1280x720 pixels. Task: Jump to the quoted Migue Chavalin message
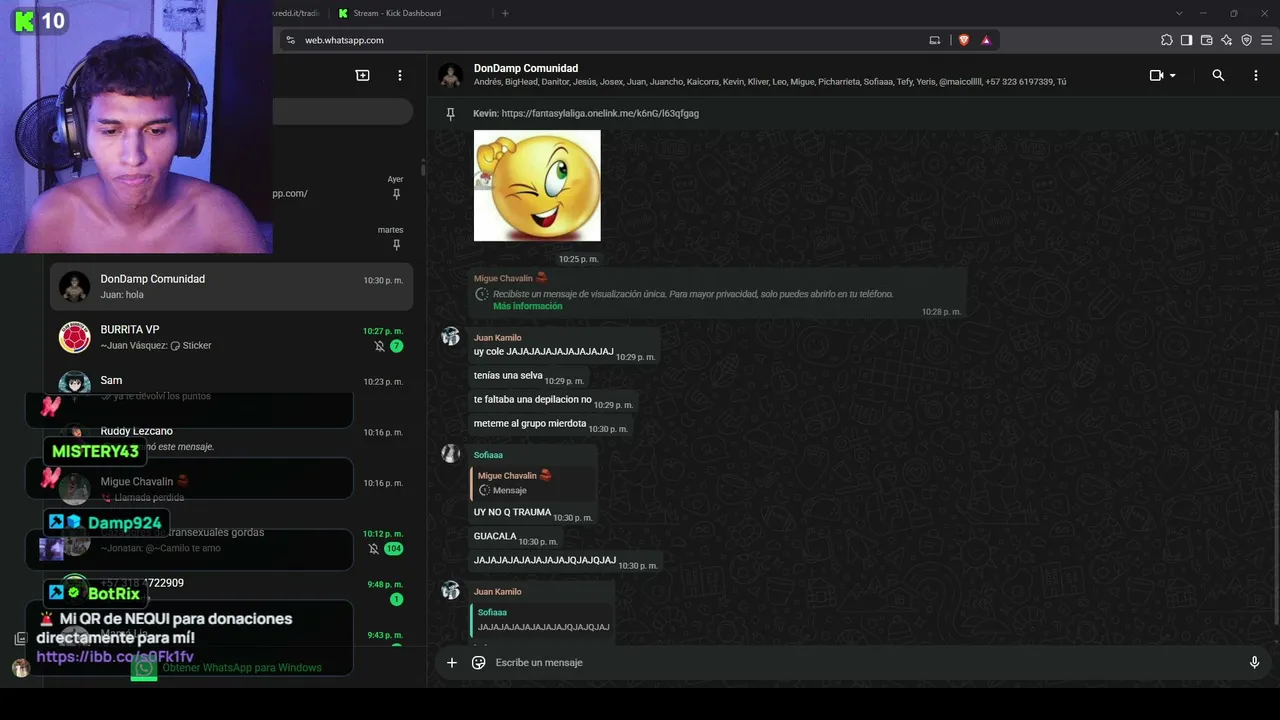pos(532,483)
